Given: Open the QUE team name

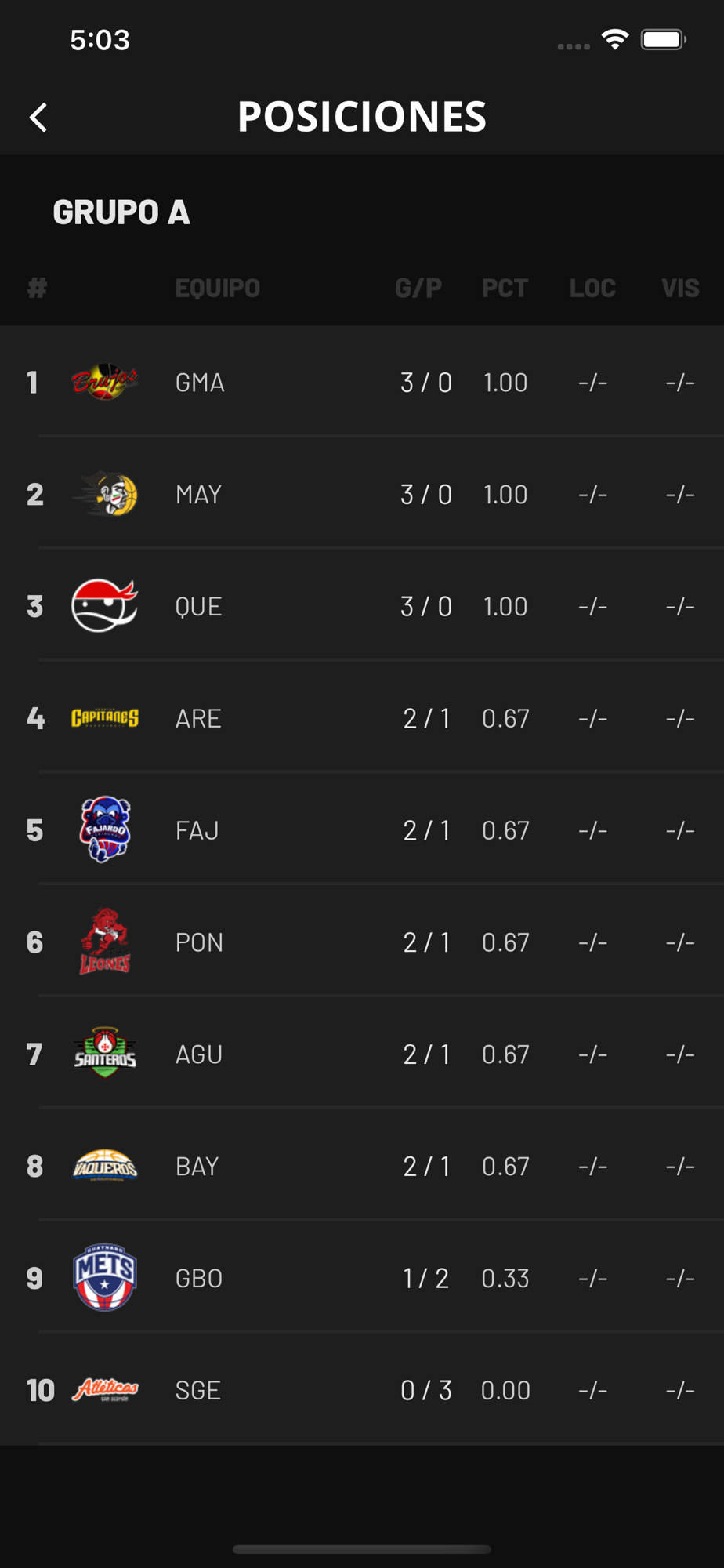Looking at the screenshot, I should (x=198, y=606).
